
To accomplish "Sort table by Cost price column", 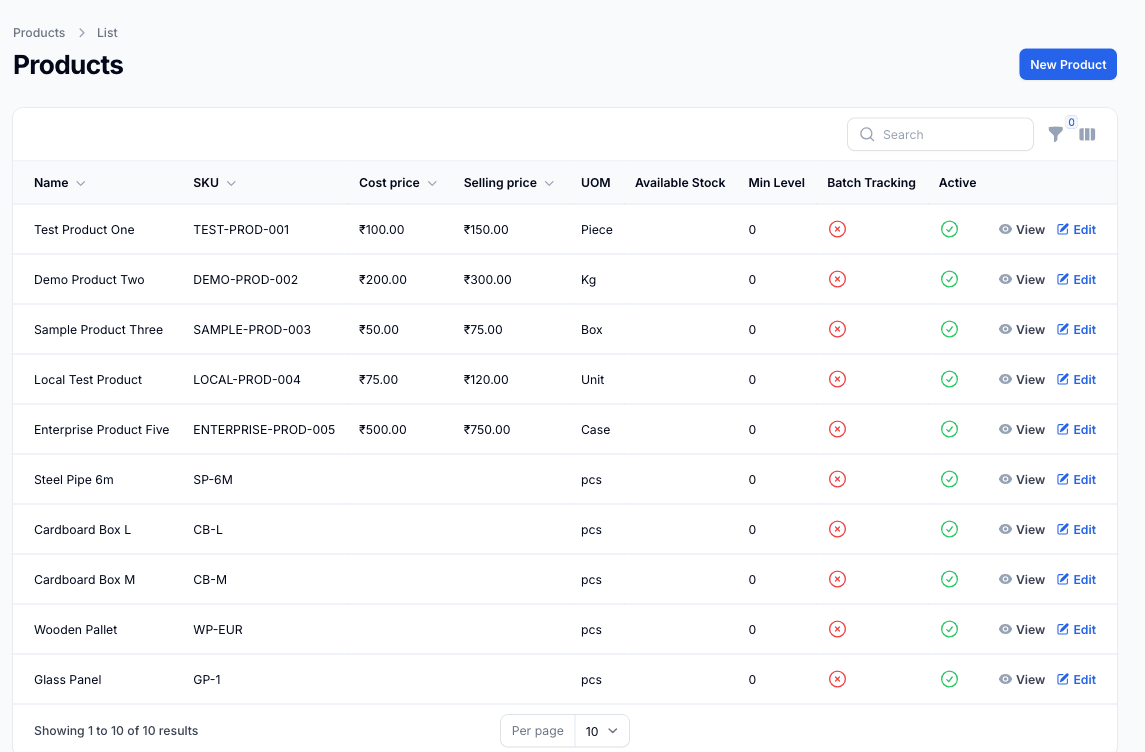I will tap(397, 183).
